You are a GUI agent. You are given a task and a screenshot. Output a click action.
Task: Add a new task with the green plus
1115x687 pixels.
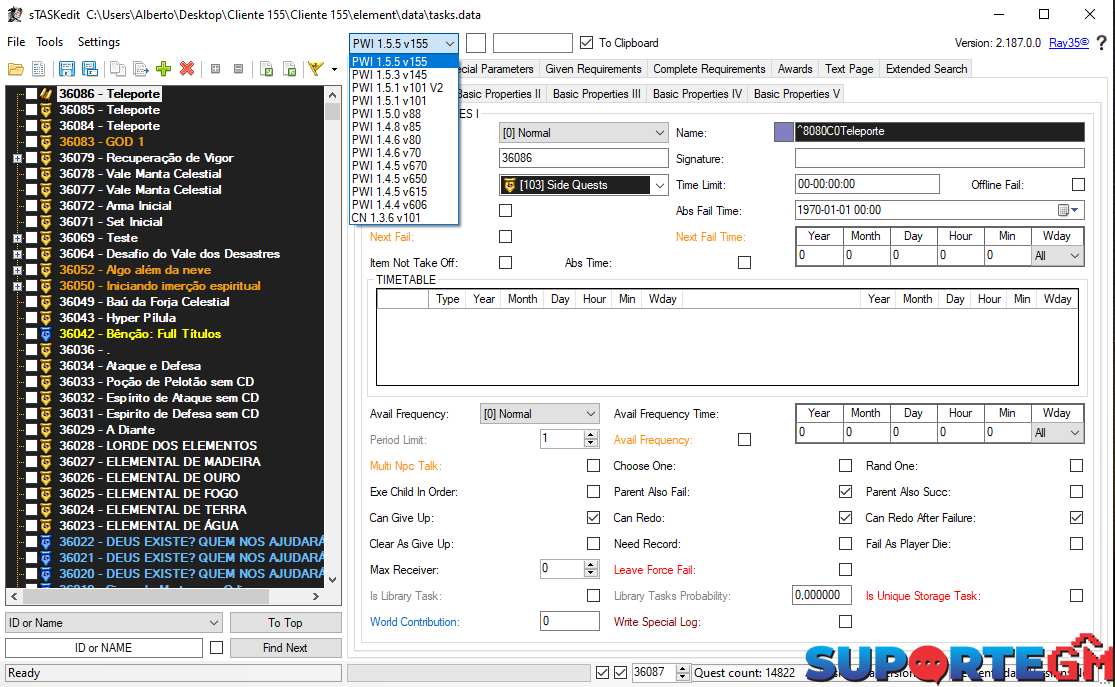pyautogui.click(x=164, y=68)
